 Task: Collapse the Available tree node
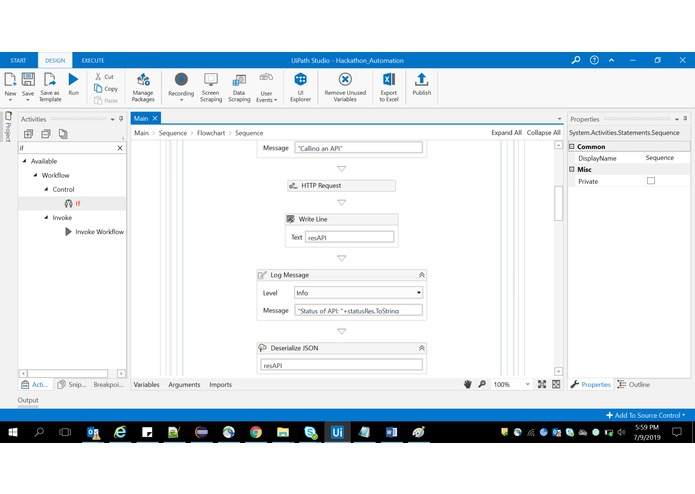24,161
